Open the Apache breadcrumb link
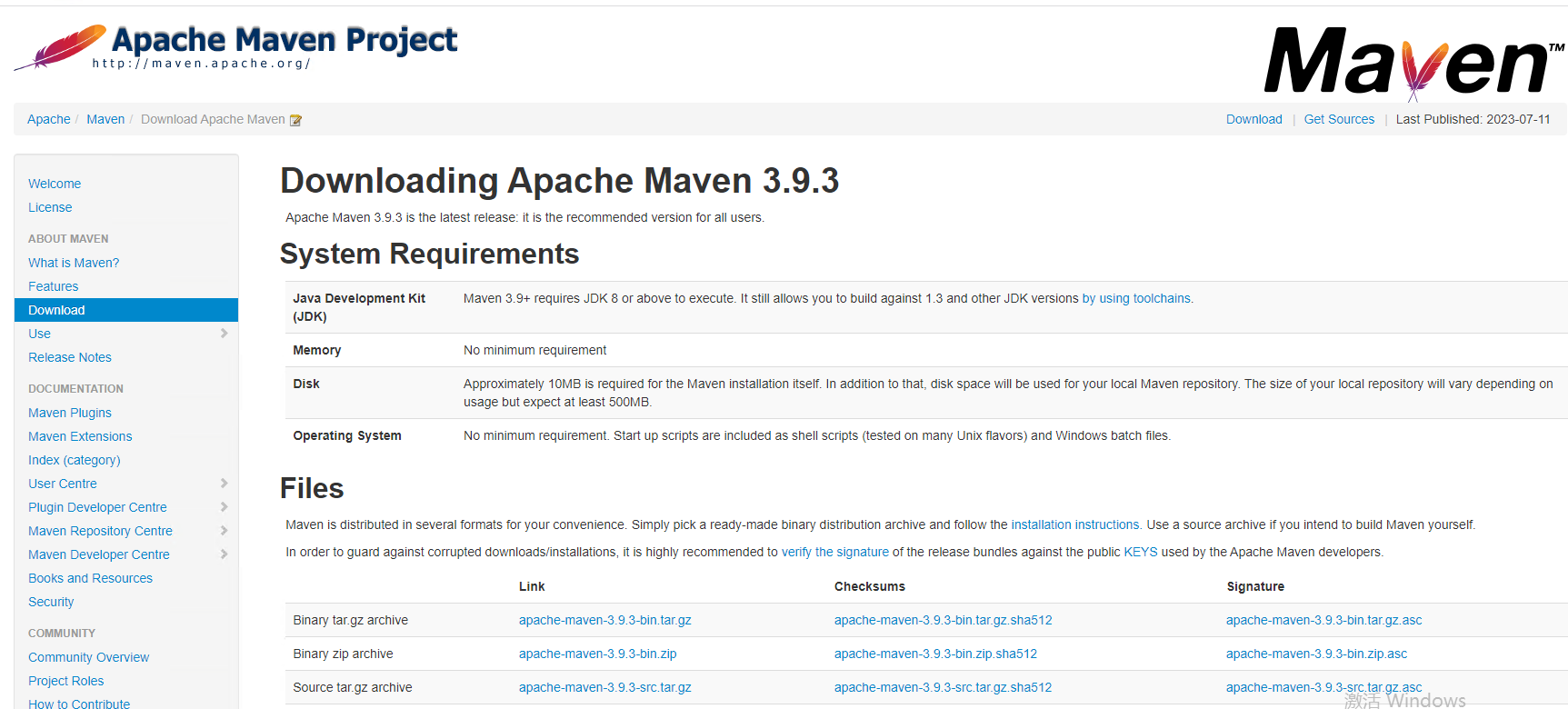This screenshot has width=1568, height=709. click(x=49, y=119)
